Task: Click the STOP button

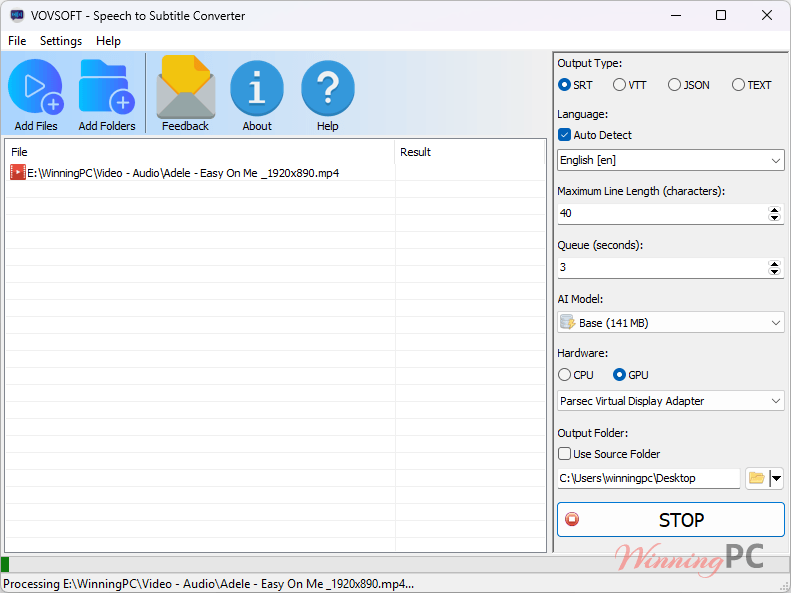Action: [x=670, y=519]
